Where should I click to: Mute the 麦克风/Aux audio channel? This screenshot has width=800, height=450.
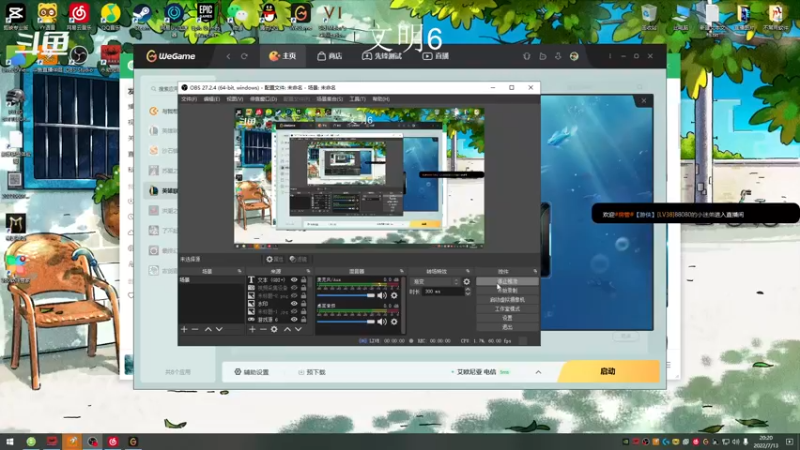click(382, 295)
